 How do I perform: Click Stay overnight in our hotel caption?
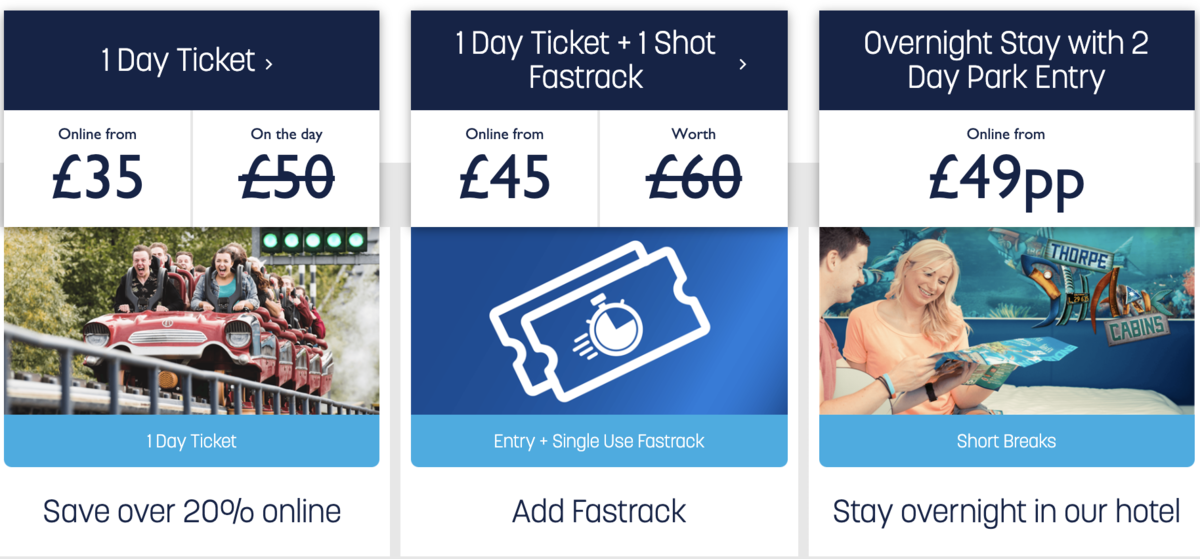[x=1006, y=512]
